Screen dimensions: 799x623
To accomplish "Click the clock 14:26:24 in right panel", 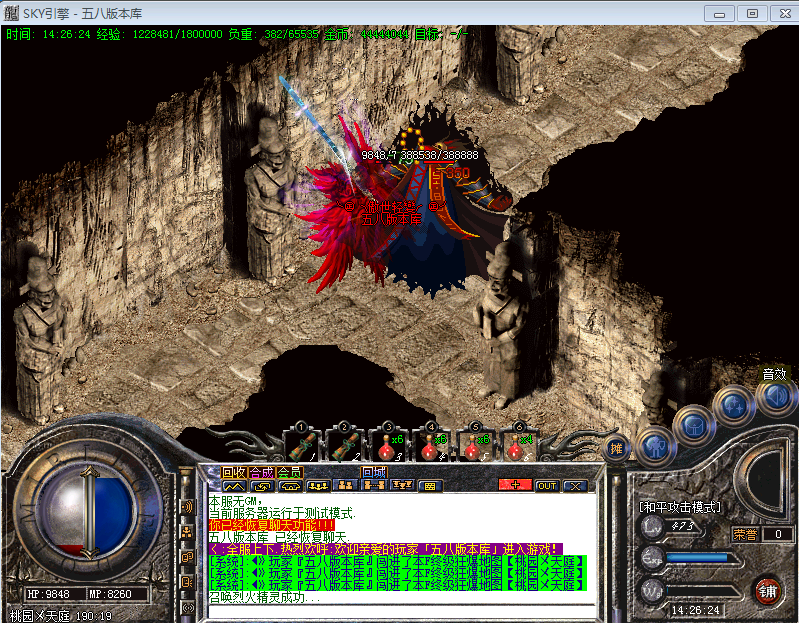I will coord(696,610).
